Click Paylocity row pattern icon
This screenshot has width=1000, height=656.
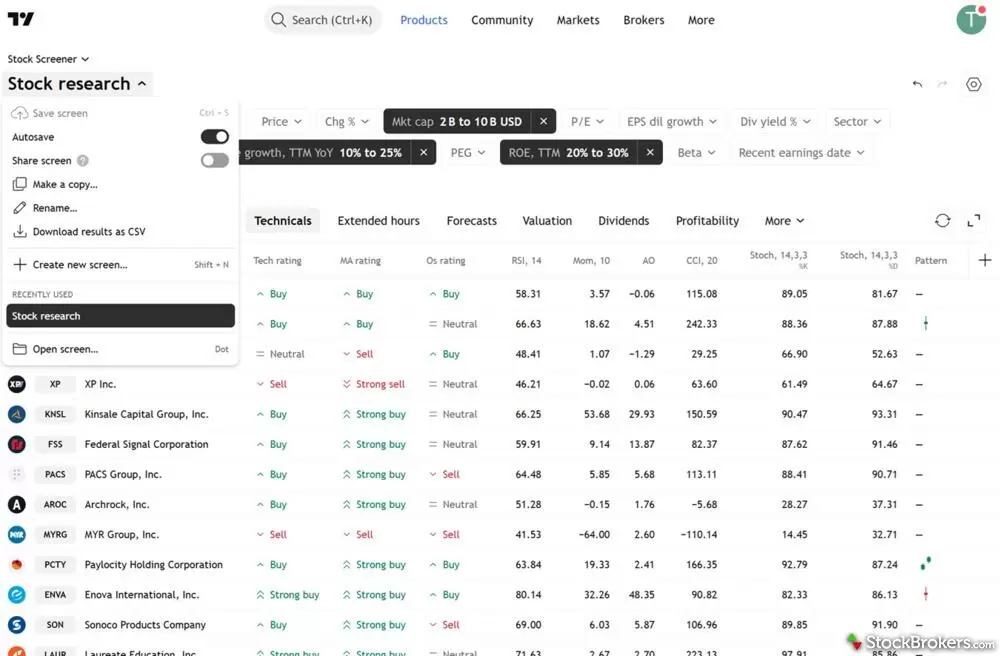[925, 563]
